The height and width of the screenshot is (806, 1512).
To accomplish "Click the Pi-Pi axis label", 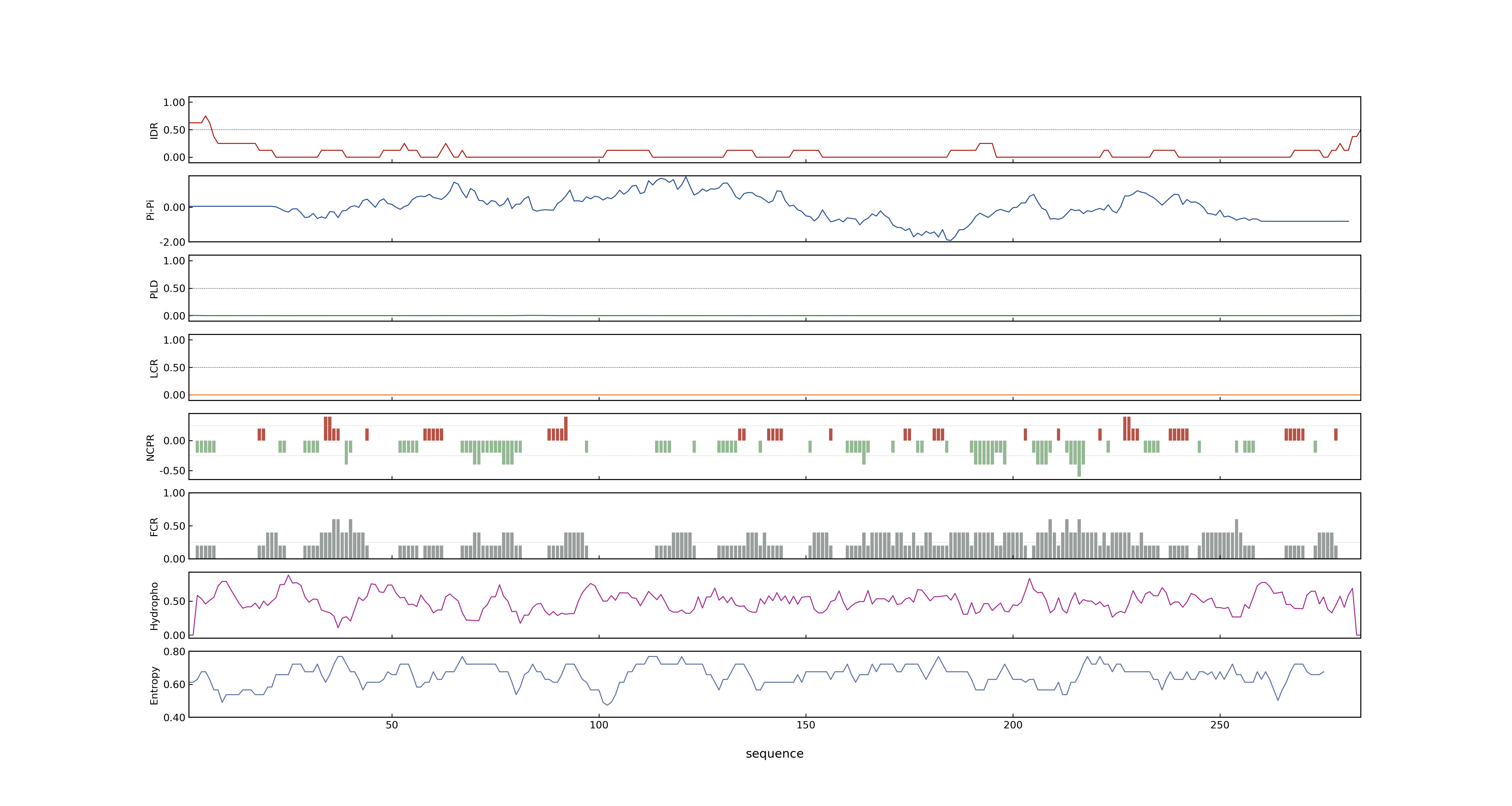I will [150, 209].
